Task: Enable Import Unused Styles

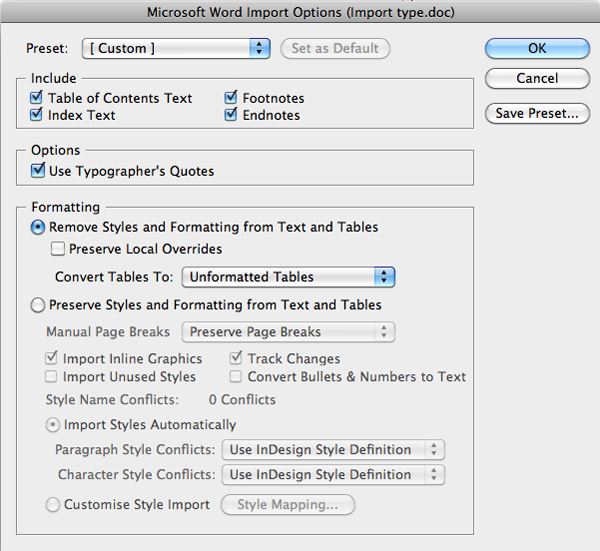Action: pos(51,377)
